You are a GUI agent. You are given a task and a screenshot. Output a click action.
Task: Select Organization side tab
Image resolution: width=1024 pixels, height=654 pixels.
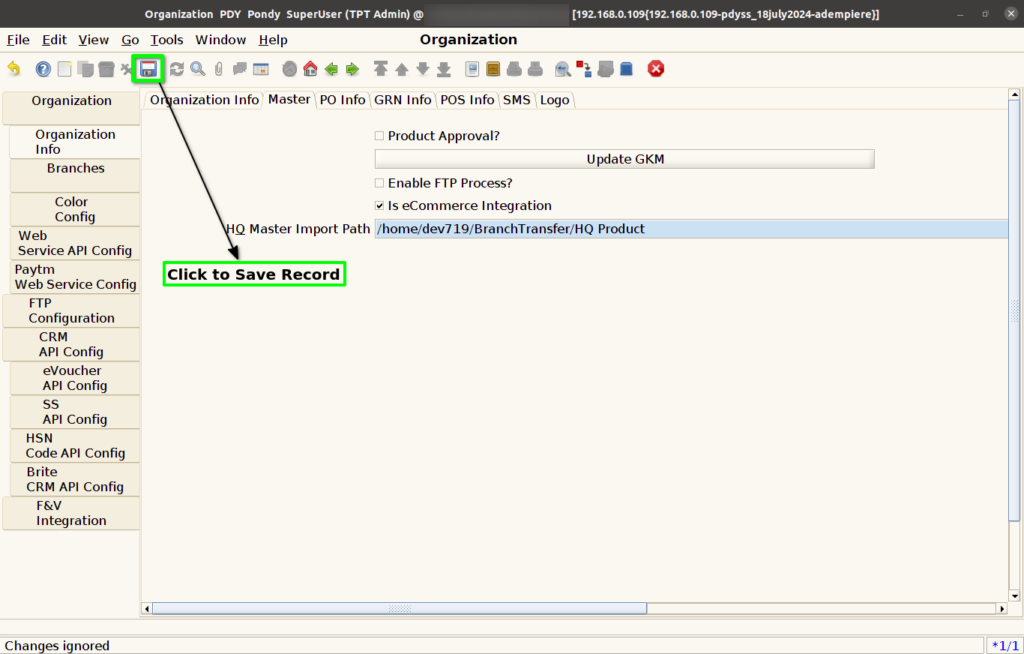click(72, 108)
